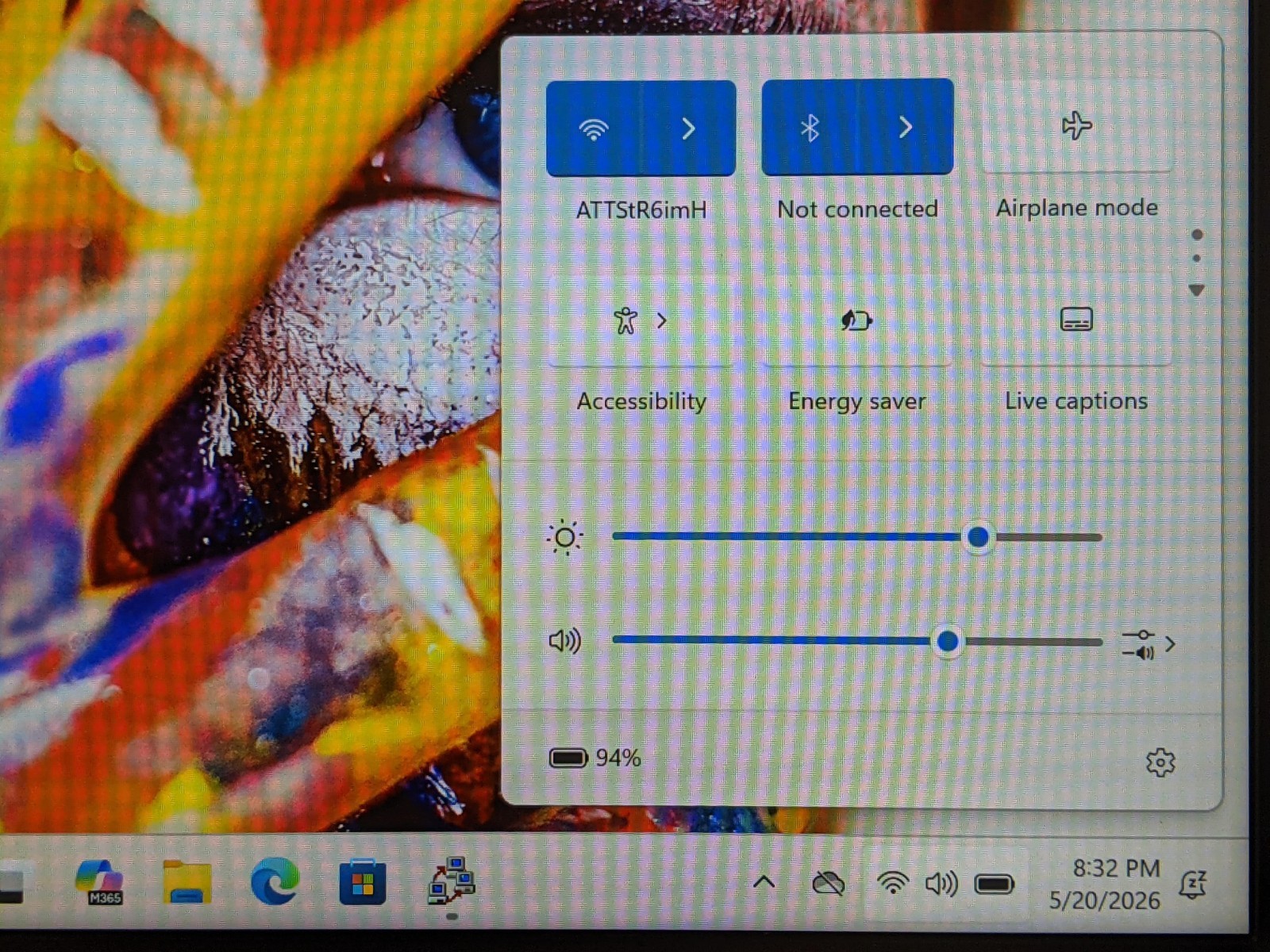
Task: Go to next quick settings page arrow
Action: [x=1197, y=290]
